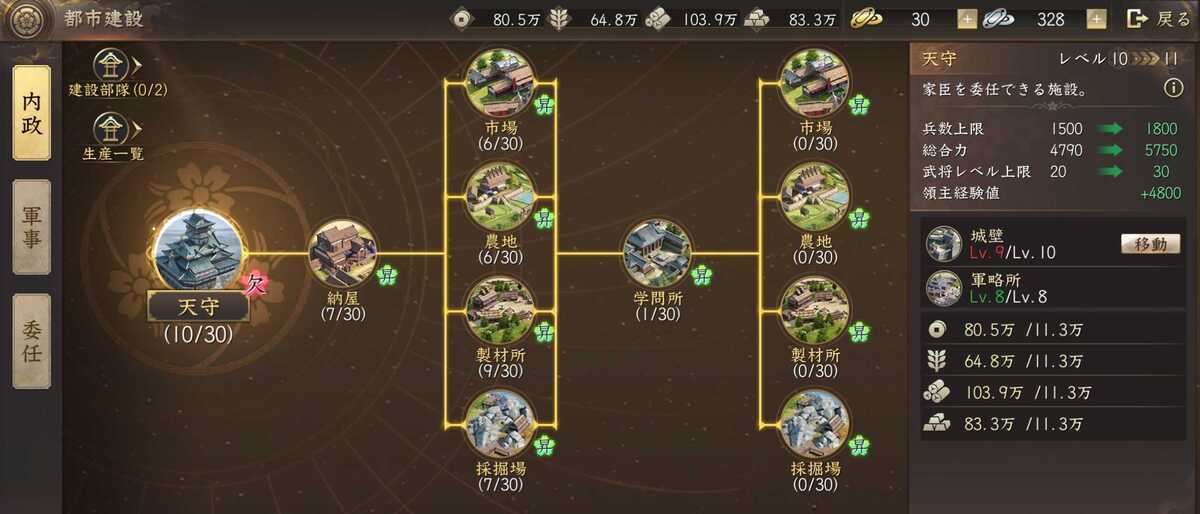Click the 戻る back button
This screenshot has width=1200, height=514.
(x=1158, y=18)
